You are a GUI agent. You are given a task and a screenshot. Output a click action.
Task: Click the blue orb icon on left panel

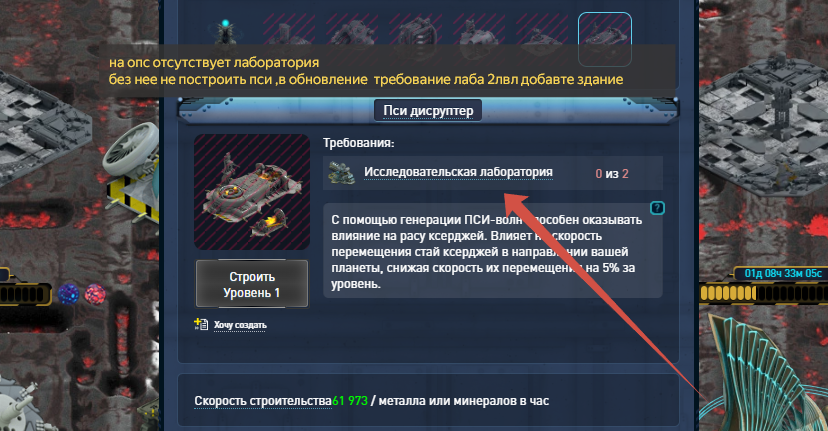point(68,294)
